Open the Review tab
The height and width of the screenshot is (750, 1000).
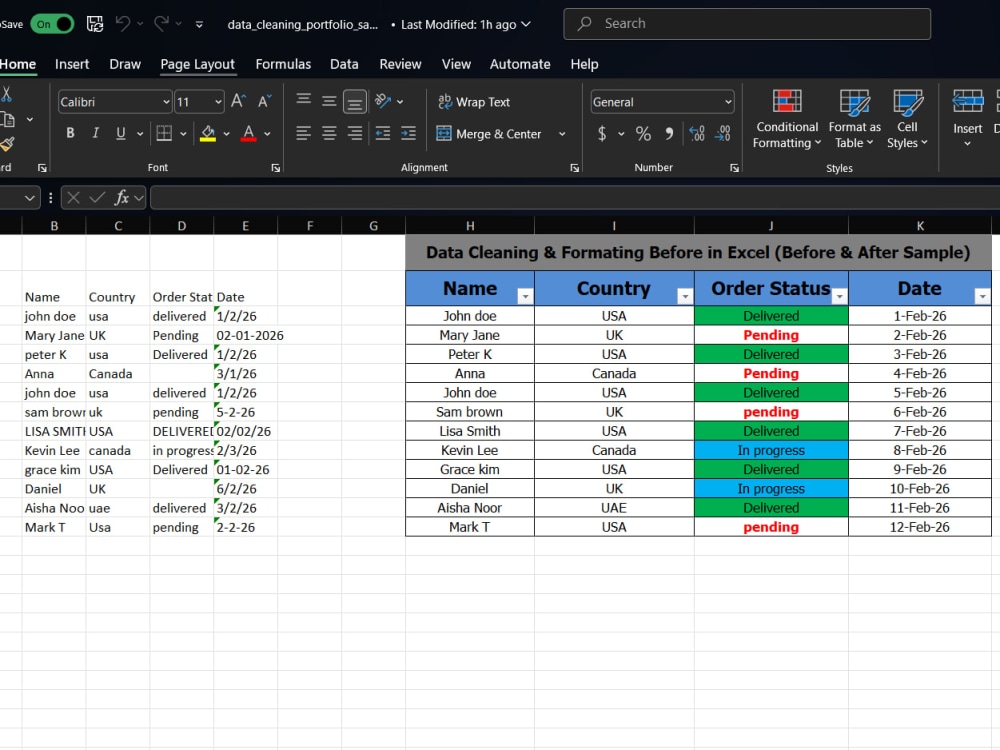point(400,64)
